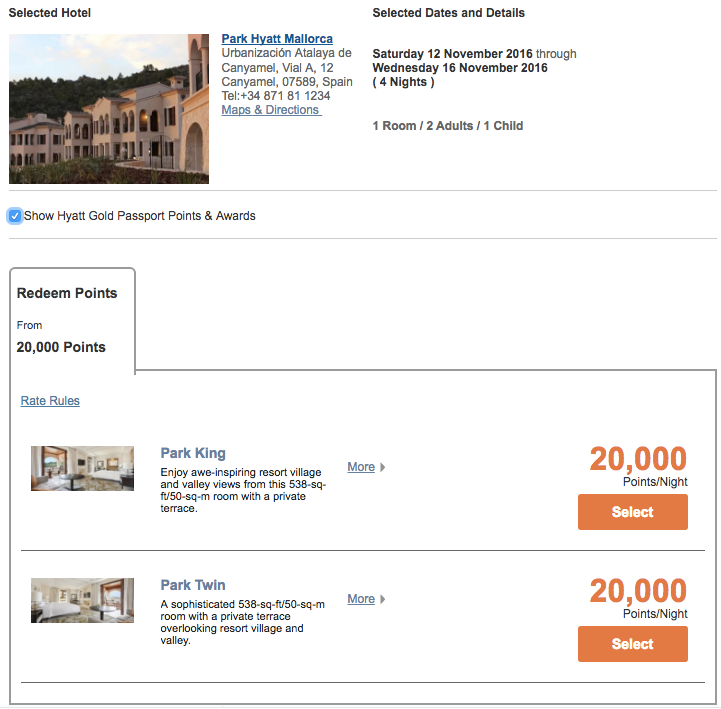The width and height of the screenshot is (721, 709).
Task: Click the Park King room title
Action: [x=193, y=453]
